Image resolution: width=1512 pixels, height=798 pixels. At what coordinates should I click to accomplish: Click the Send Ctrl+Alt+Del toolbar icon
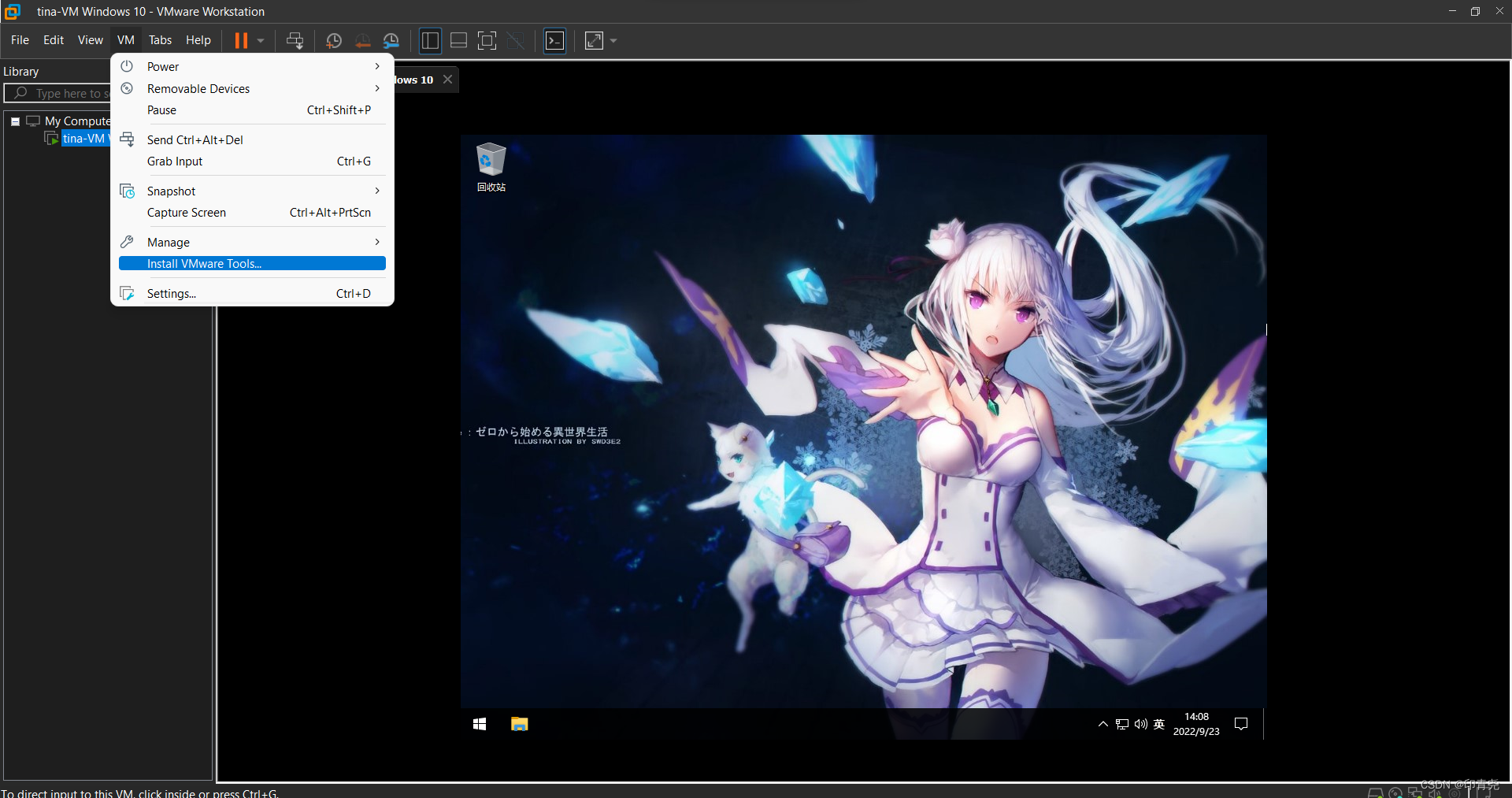point(295,40)
